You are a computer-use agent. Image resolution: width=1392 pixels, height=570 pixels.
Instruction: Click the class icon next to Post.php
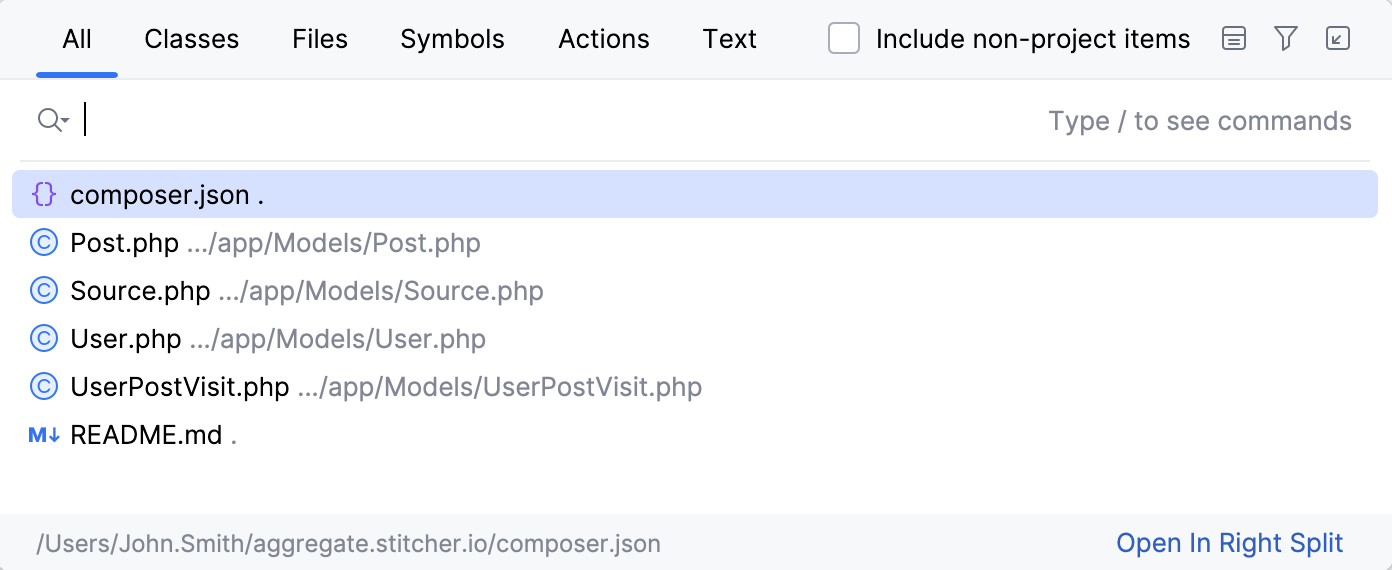click(x=44, y=243)
